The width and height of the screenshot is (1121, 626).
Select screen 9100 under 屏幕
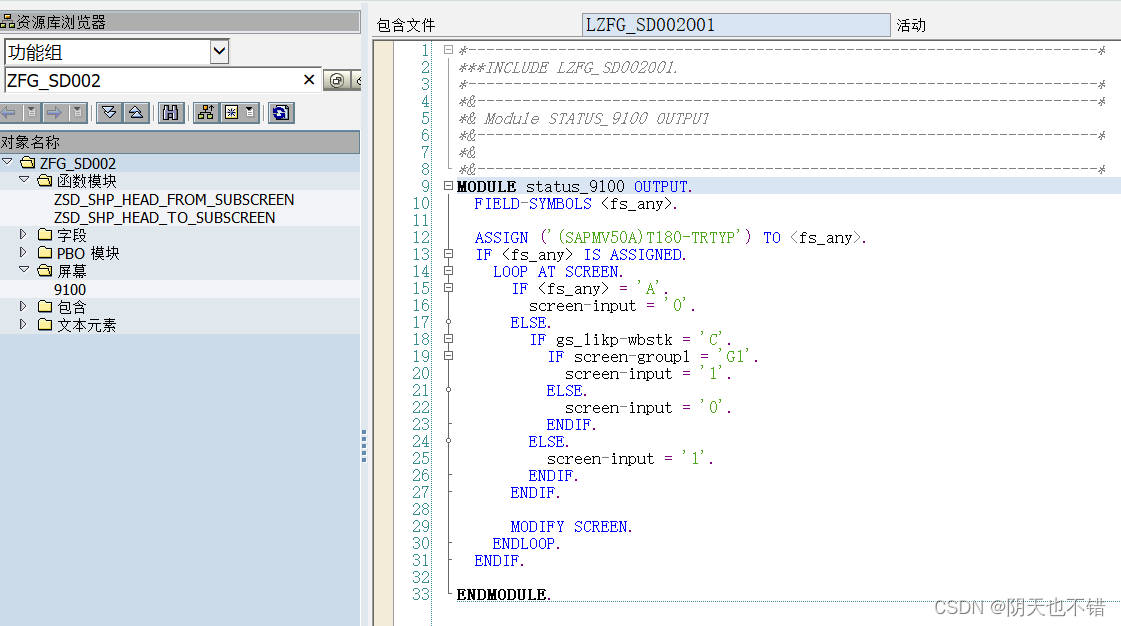[70, 288]
